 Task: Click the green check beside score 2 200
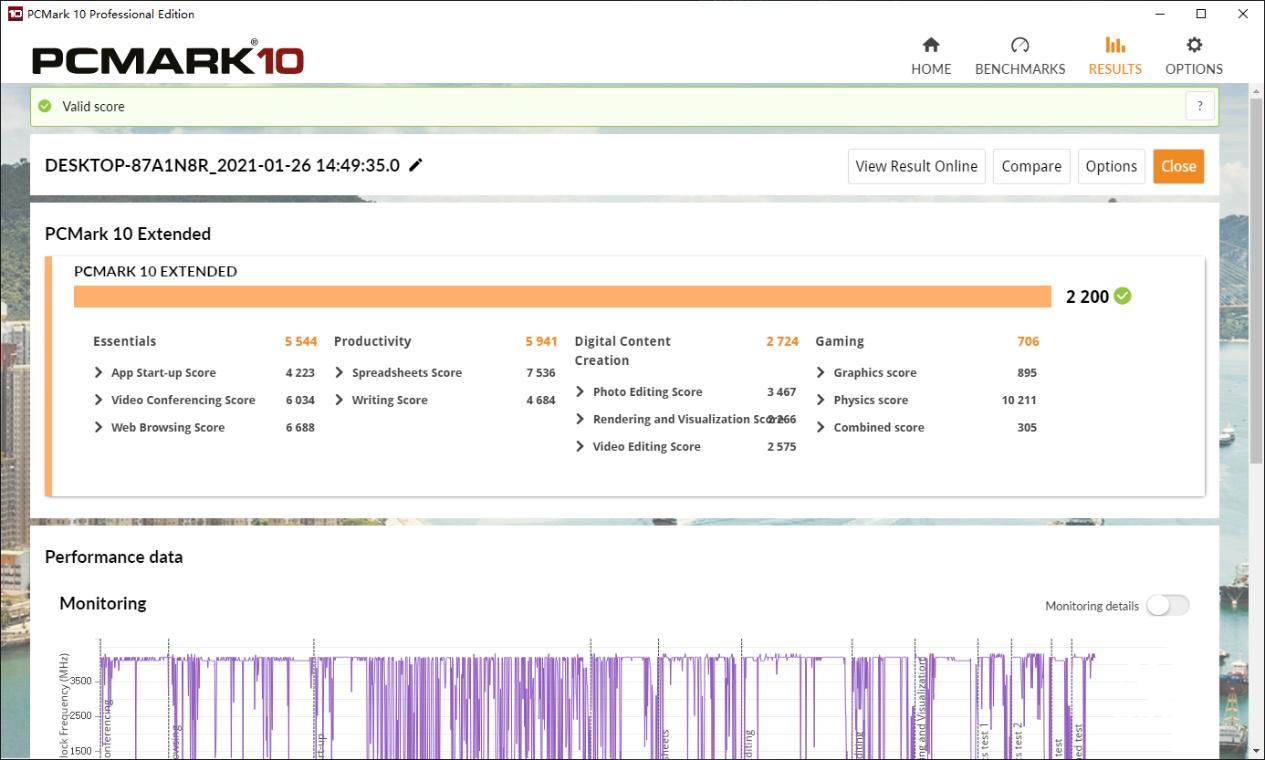coord(1123,296)
